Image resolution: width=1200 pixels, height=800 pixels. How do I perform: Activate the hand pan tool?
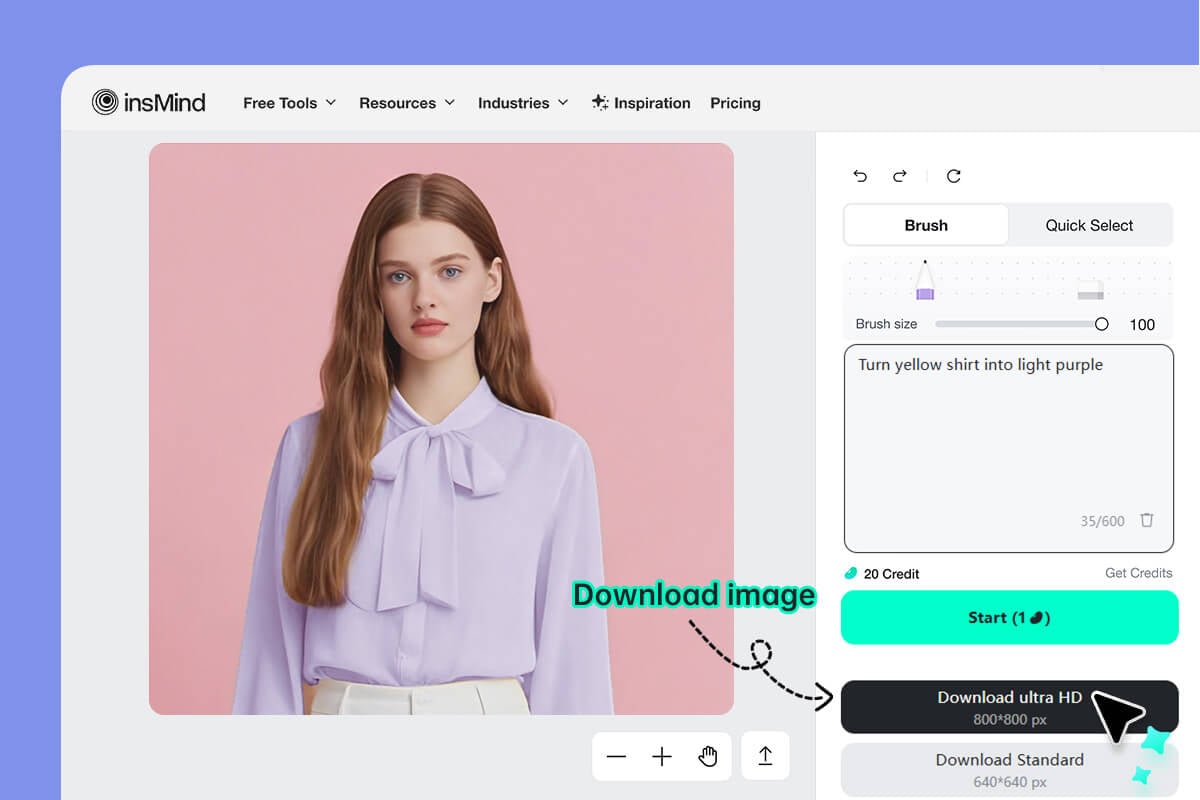point(708,757)
